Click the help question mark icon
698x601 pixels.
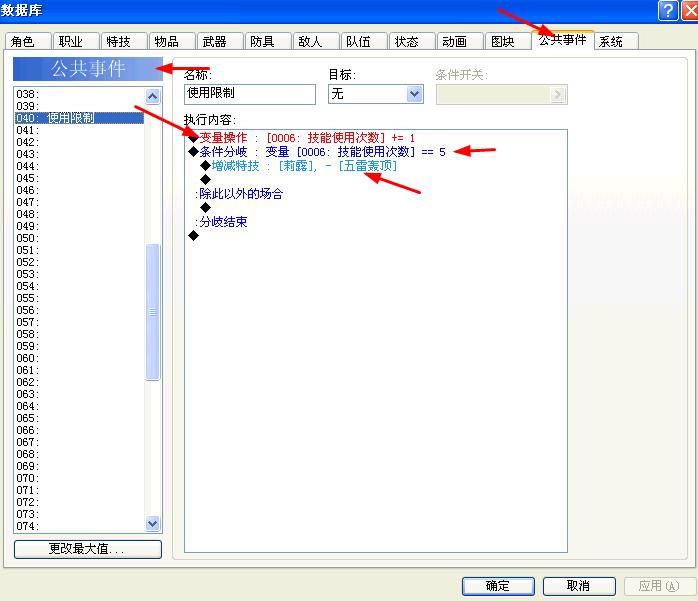click(x=668, y=10)
